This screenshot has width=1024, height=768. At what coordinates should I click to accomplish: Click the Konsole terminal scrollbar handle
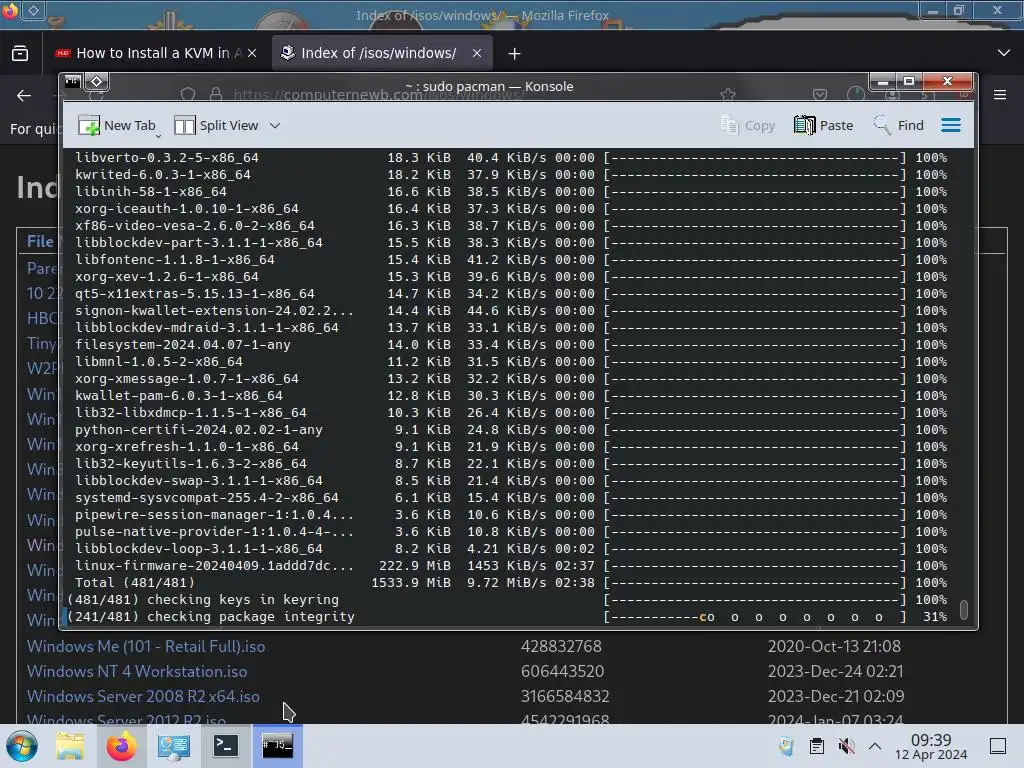[963, 609]
